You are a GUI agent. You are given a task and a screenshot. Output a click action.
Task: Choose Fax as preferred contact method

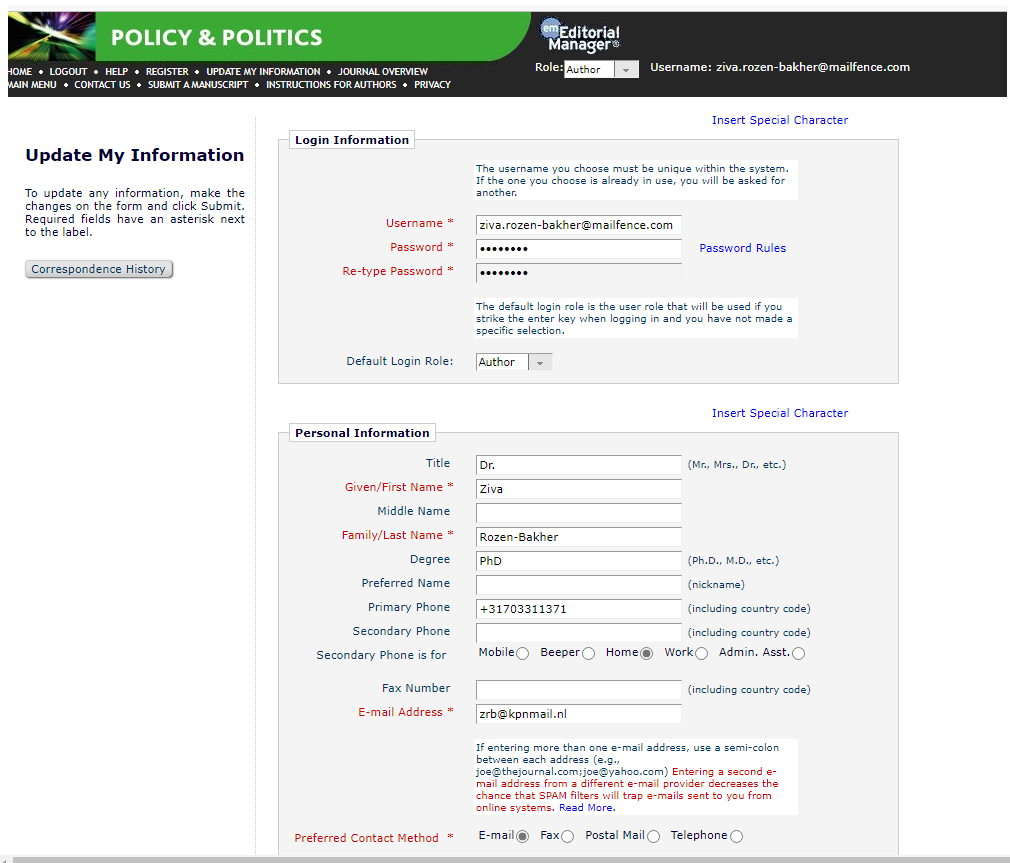(x=567, y=836)
